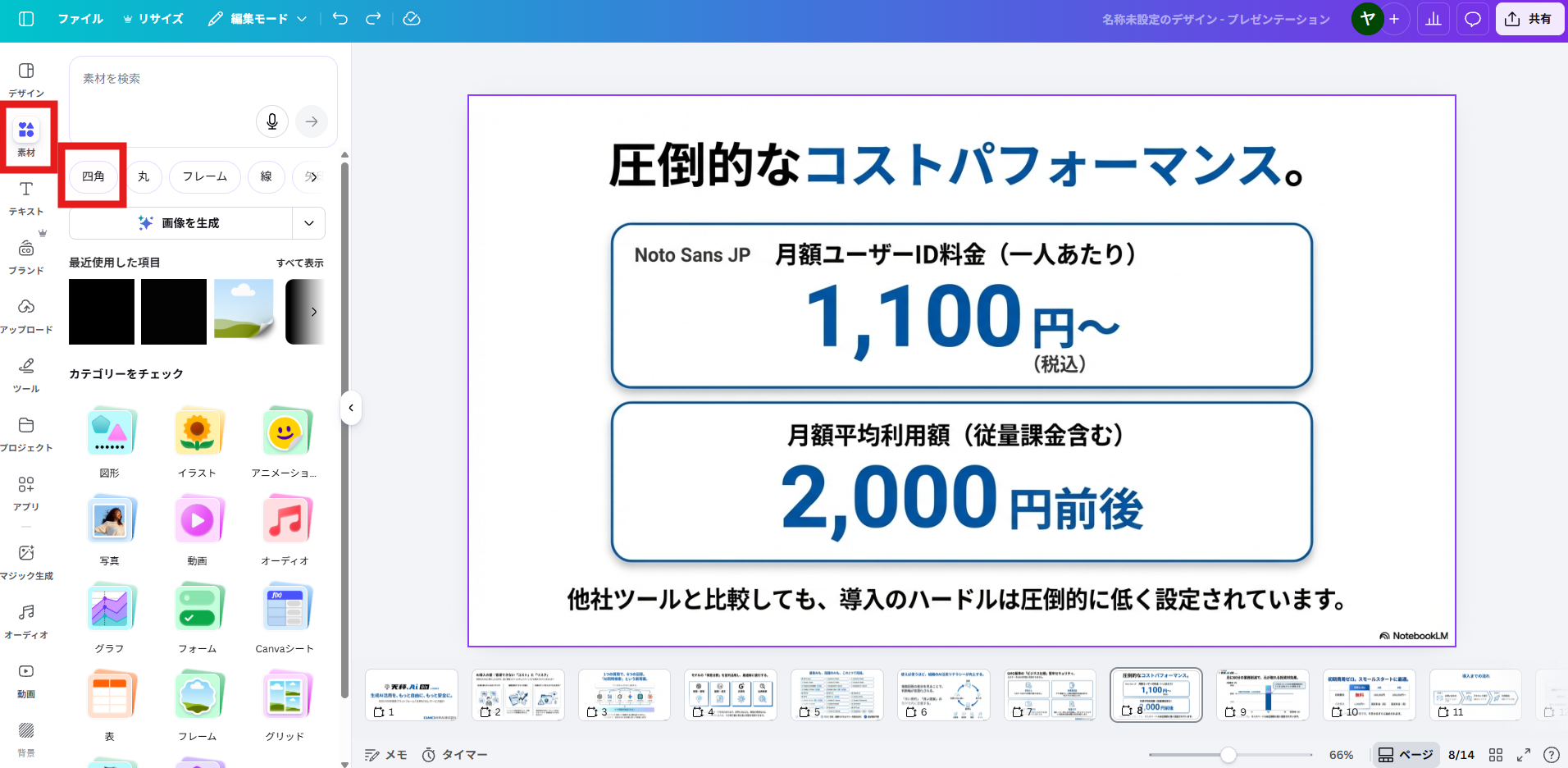Open the 画像を生成 options arrow

click(308, 222)
